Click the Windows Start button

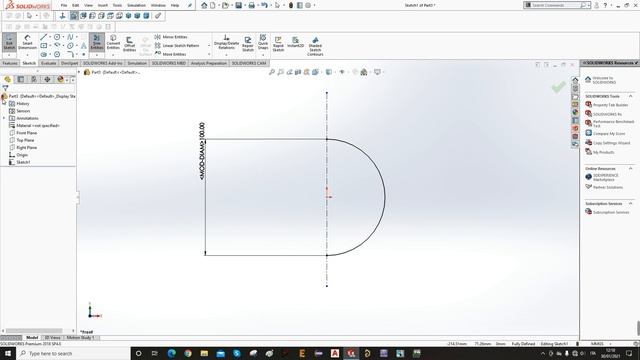click(x=8, y=353)
